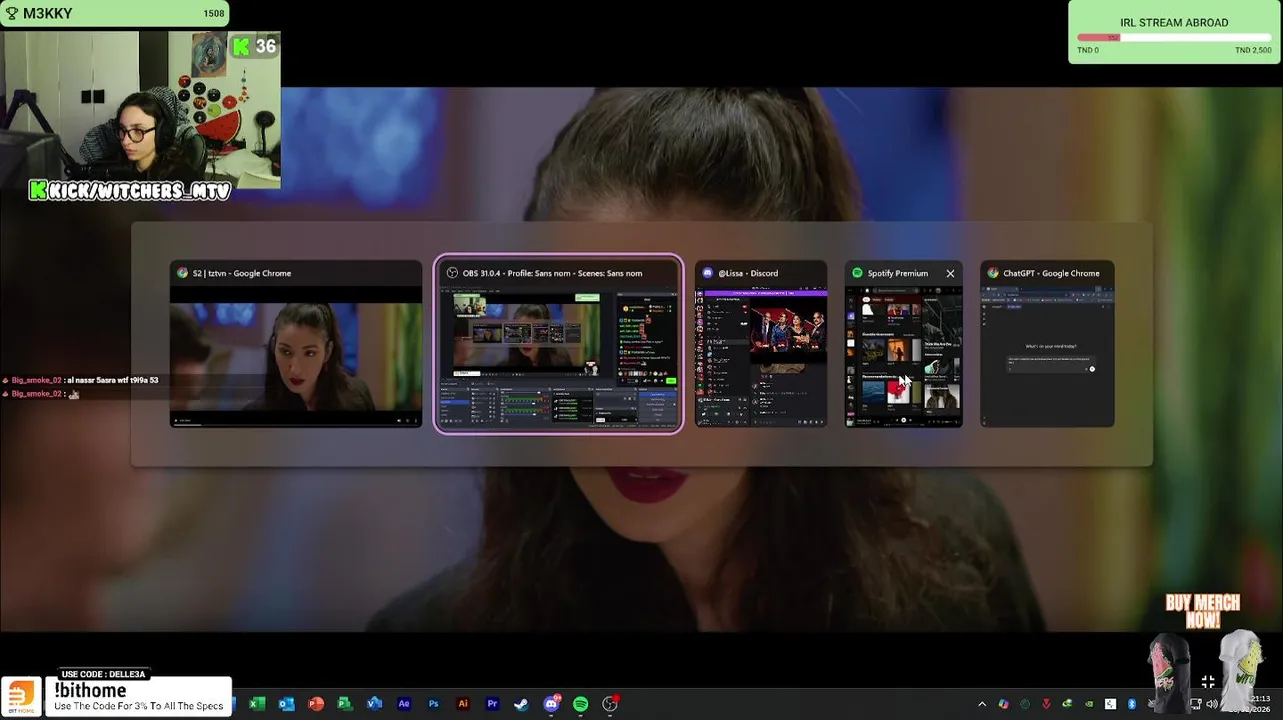The image size is (1283, 720).
Task: Select the OBS 31.0.4 window thumbnail
Action: pyautogui.click(x=559, y=344)
